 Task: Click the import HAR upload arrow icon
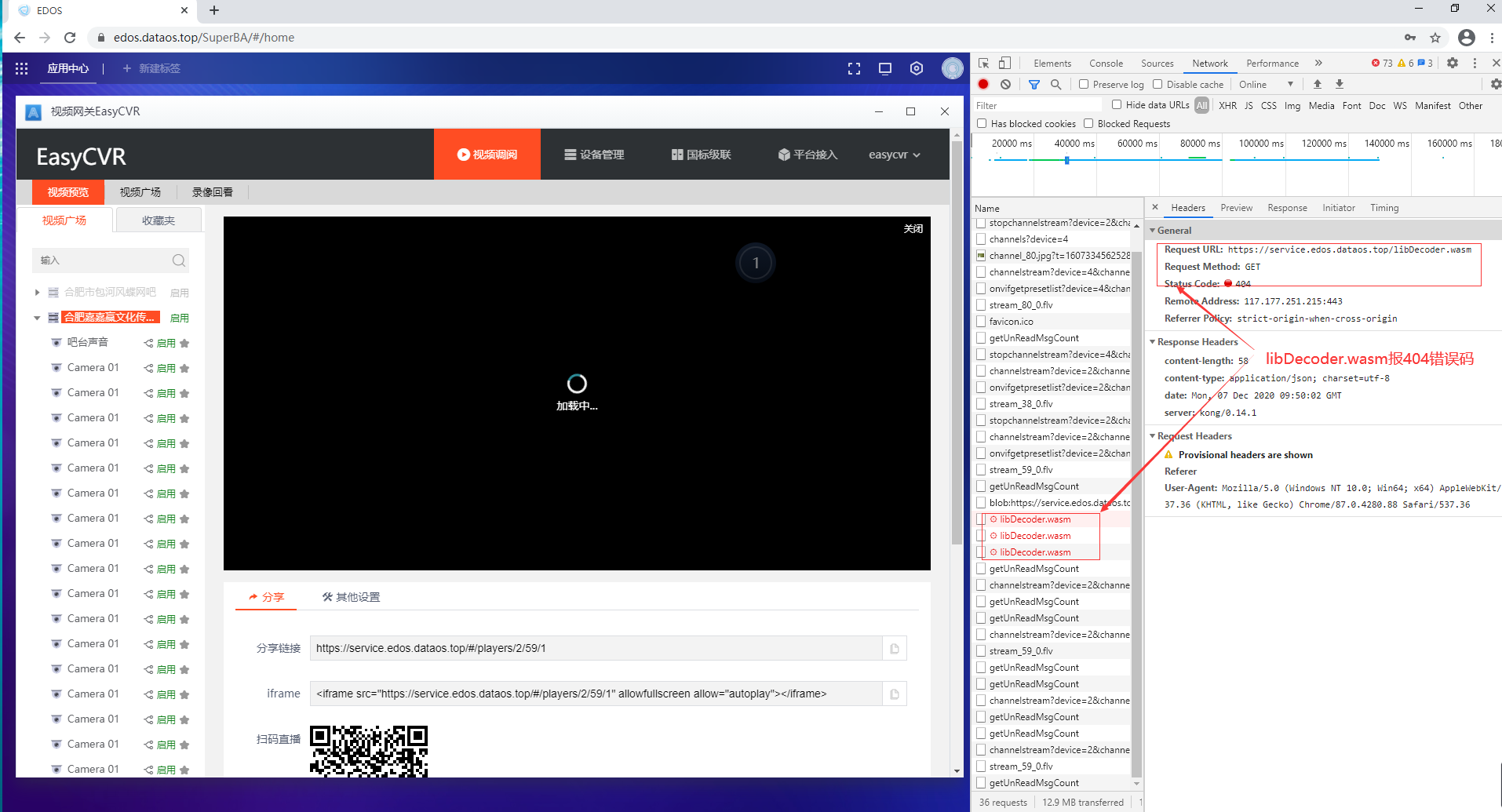(1318, 84)
